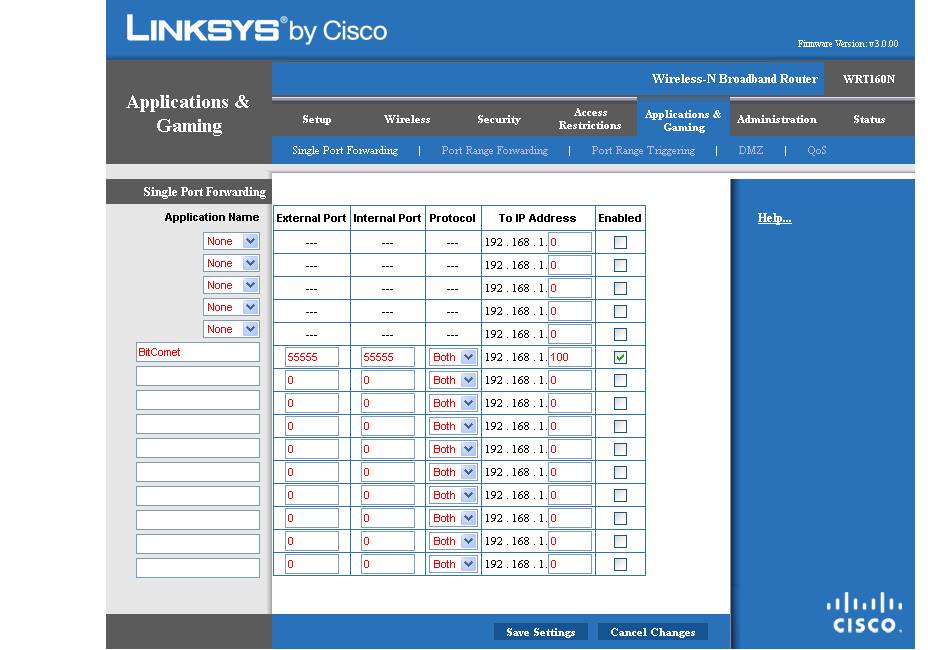Click the Application Name column label
This screenshot has height=650, width=928.
click(x=212, y=217)
